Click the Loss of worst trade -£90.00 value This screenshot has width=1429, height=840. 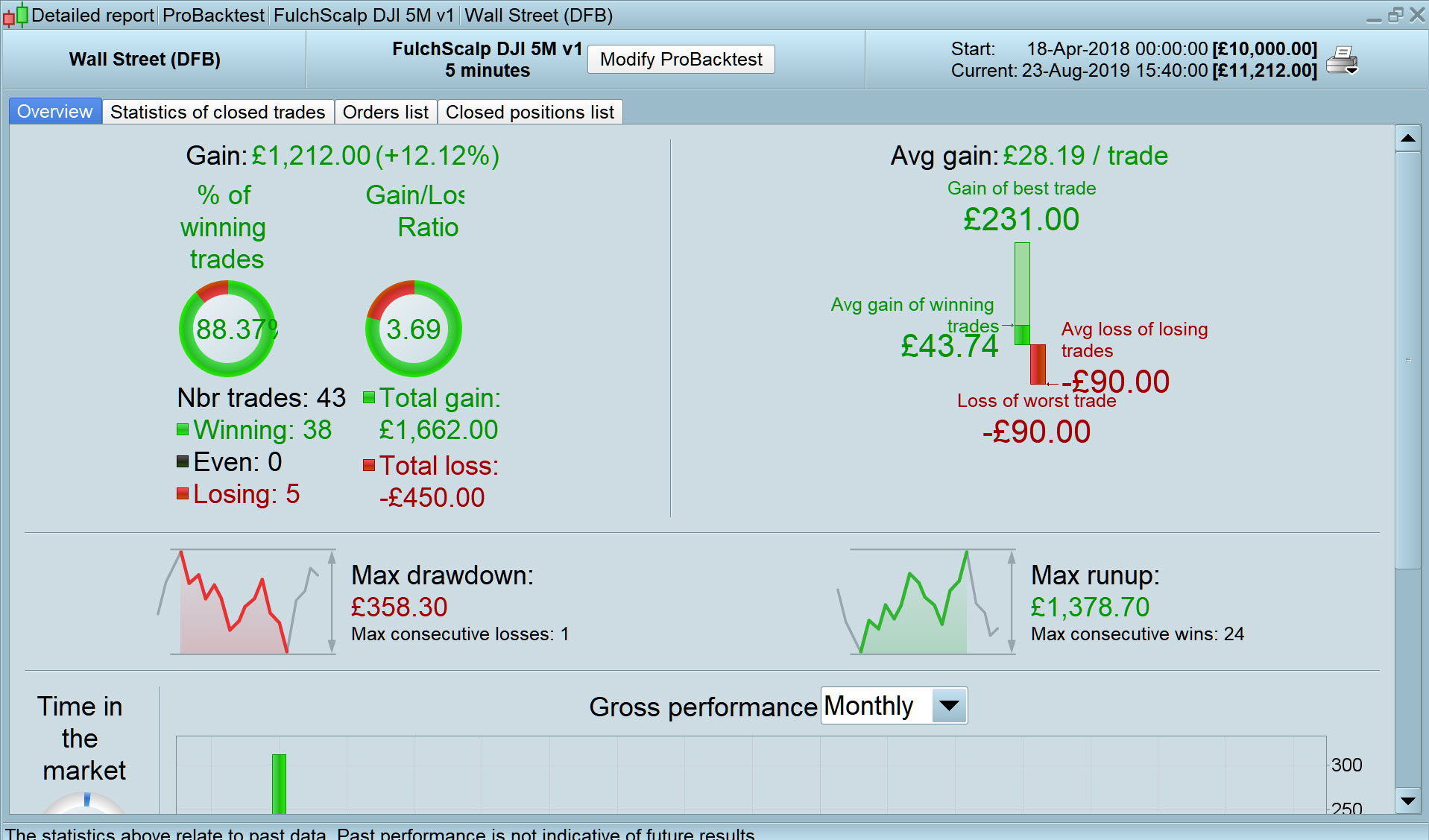pos(1036,432)
